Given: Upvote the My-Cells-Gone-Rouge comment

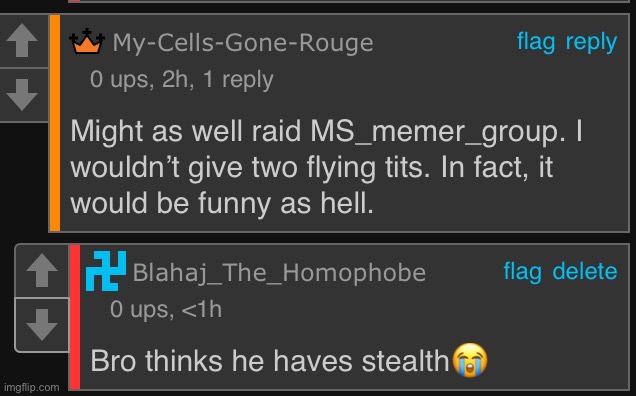Looking at the screenshot, I should click(x=22, y=41).
